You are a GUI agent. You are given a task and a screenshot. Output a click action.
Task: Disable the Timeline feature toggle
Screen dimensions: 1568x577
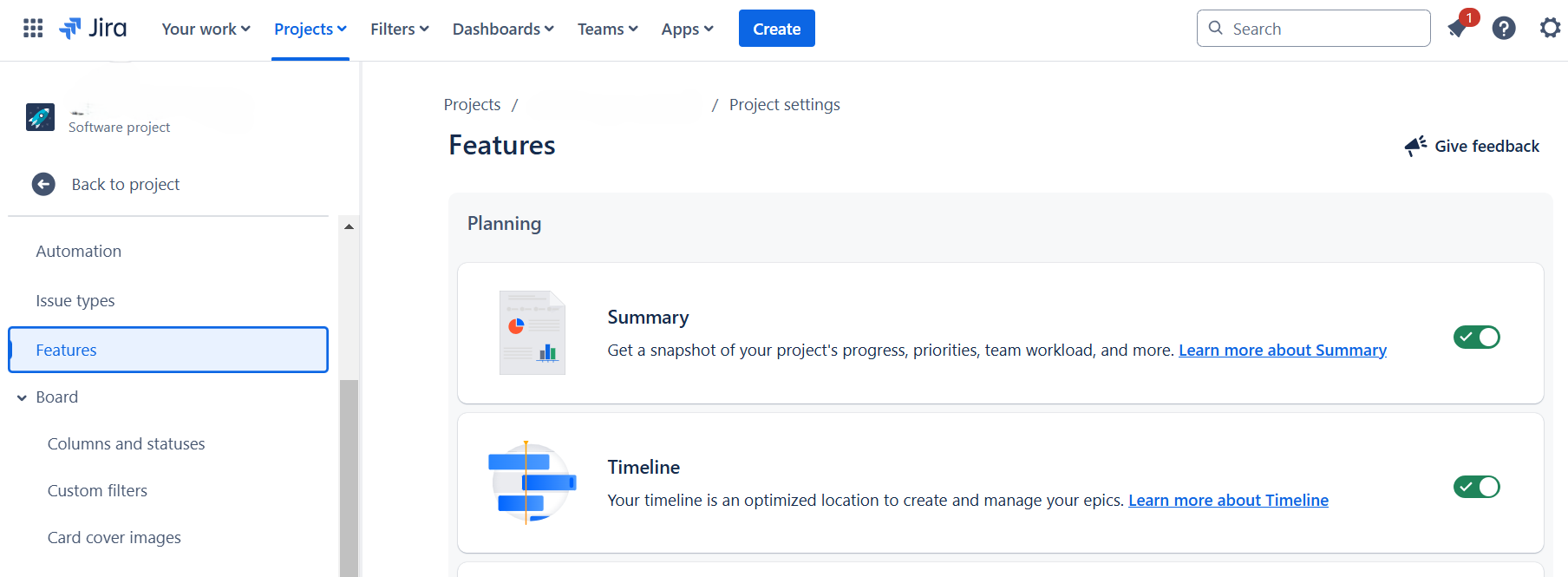click(1476, 486)
